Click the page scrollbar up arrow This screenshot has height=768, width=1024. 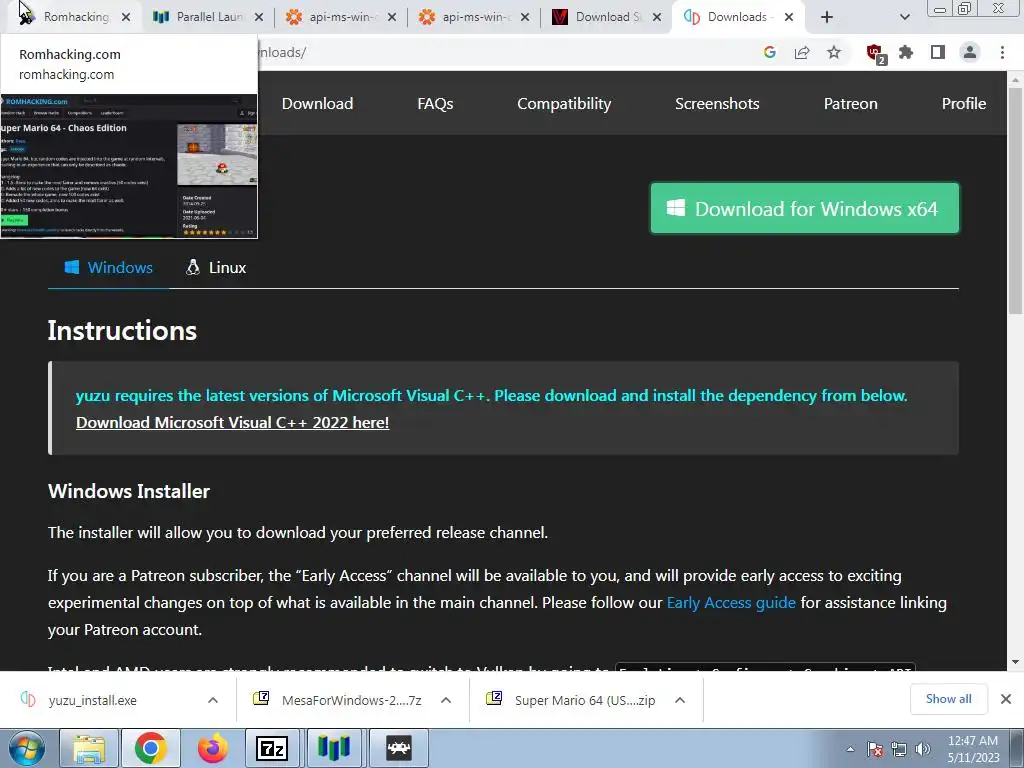point(1016,80)
